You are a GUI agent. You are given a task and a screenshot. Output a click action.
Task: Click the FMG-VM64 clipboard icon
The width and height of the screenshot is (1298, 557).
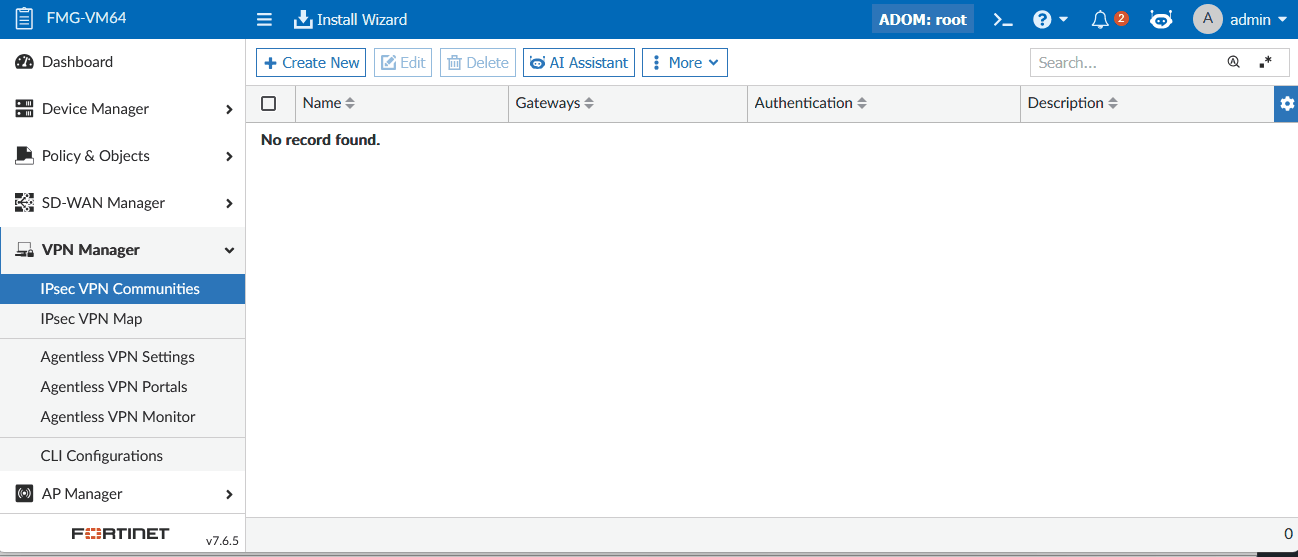[x=24, y=19]
